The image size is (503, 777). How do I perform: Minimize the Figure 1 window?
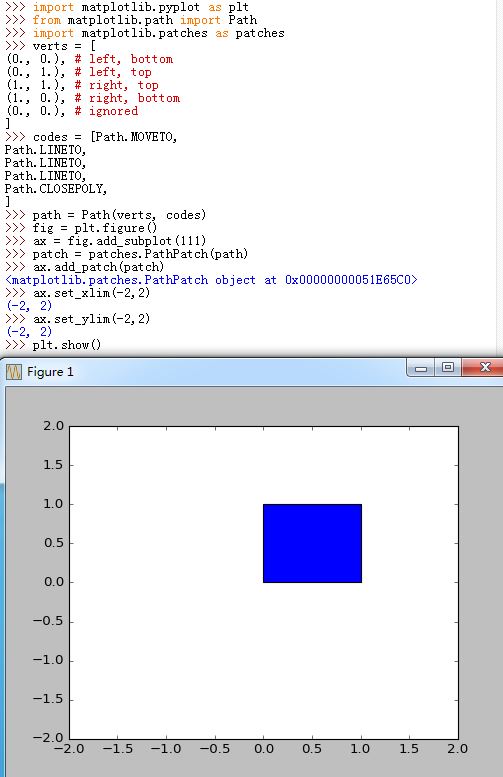(x=421, y=368)
